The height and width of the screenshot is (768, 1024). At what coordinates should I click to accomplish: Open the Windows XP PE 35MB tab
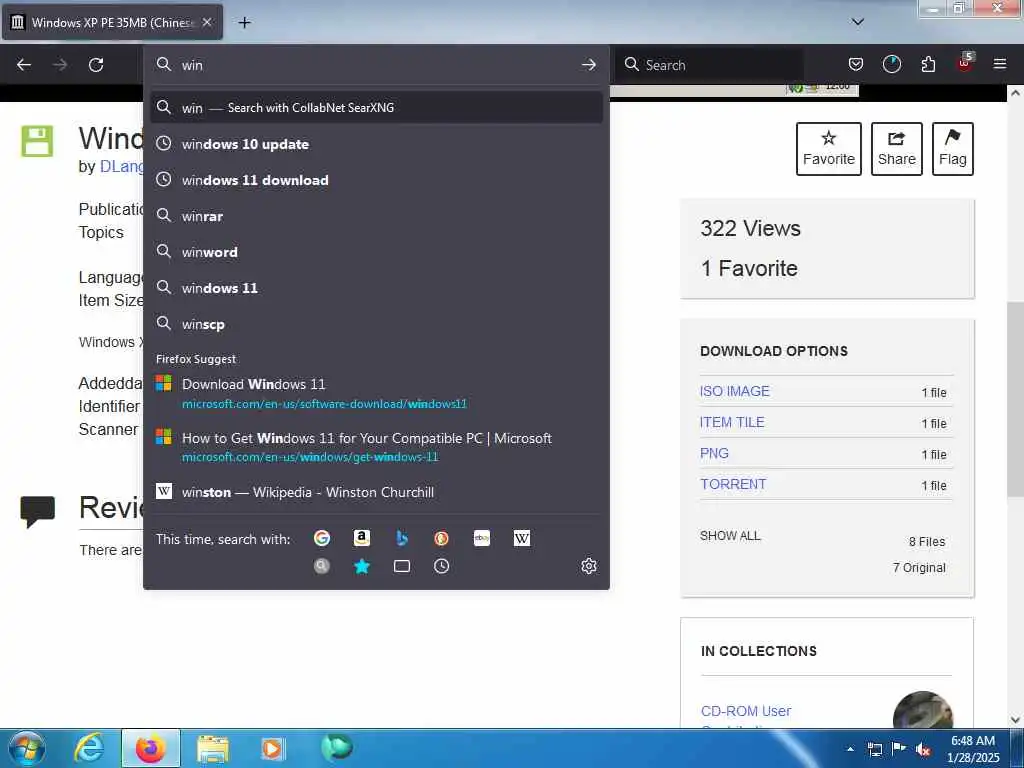pos(112,22)
